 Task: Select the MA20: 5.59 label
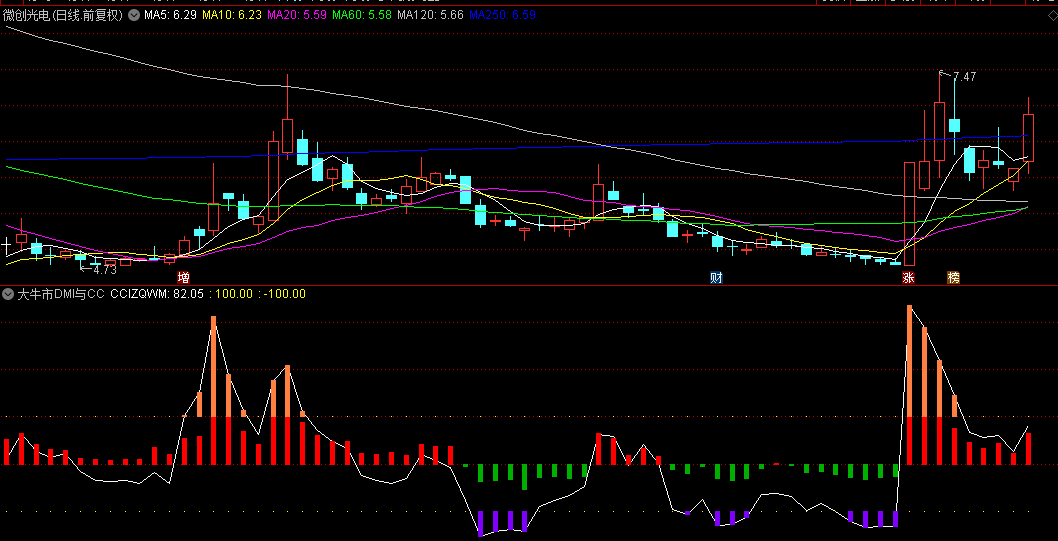(298, 15)
